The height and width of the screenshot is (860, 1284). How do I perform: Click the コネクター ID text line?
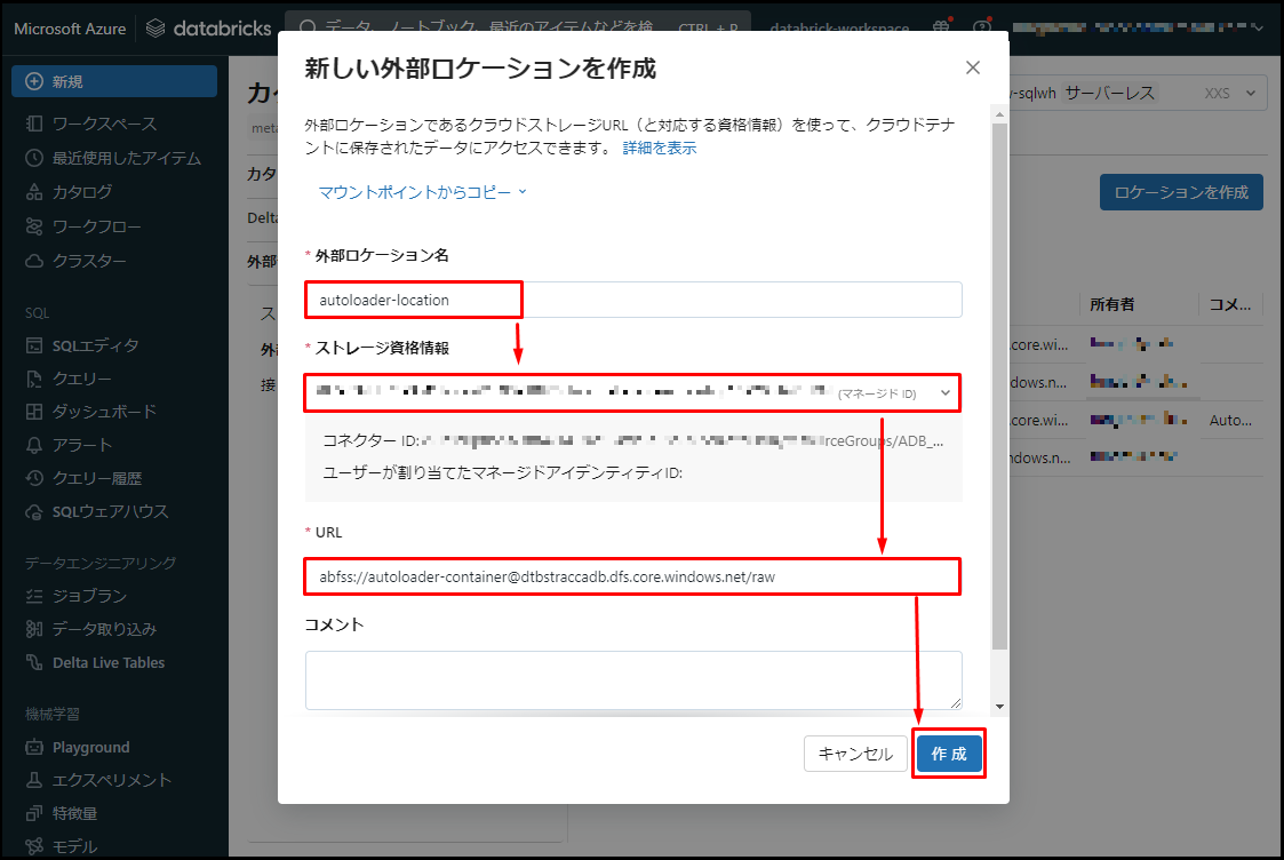click(632, 440)
